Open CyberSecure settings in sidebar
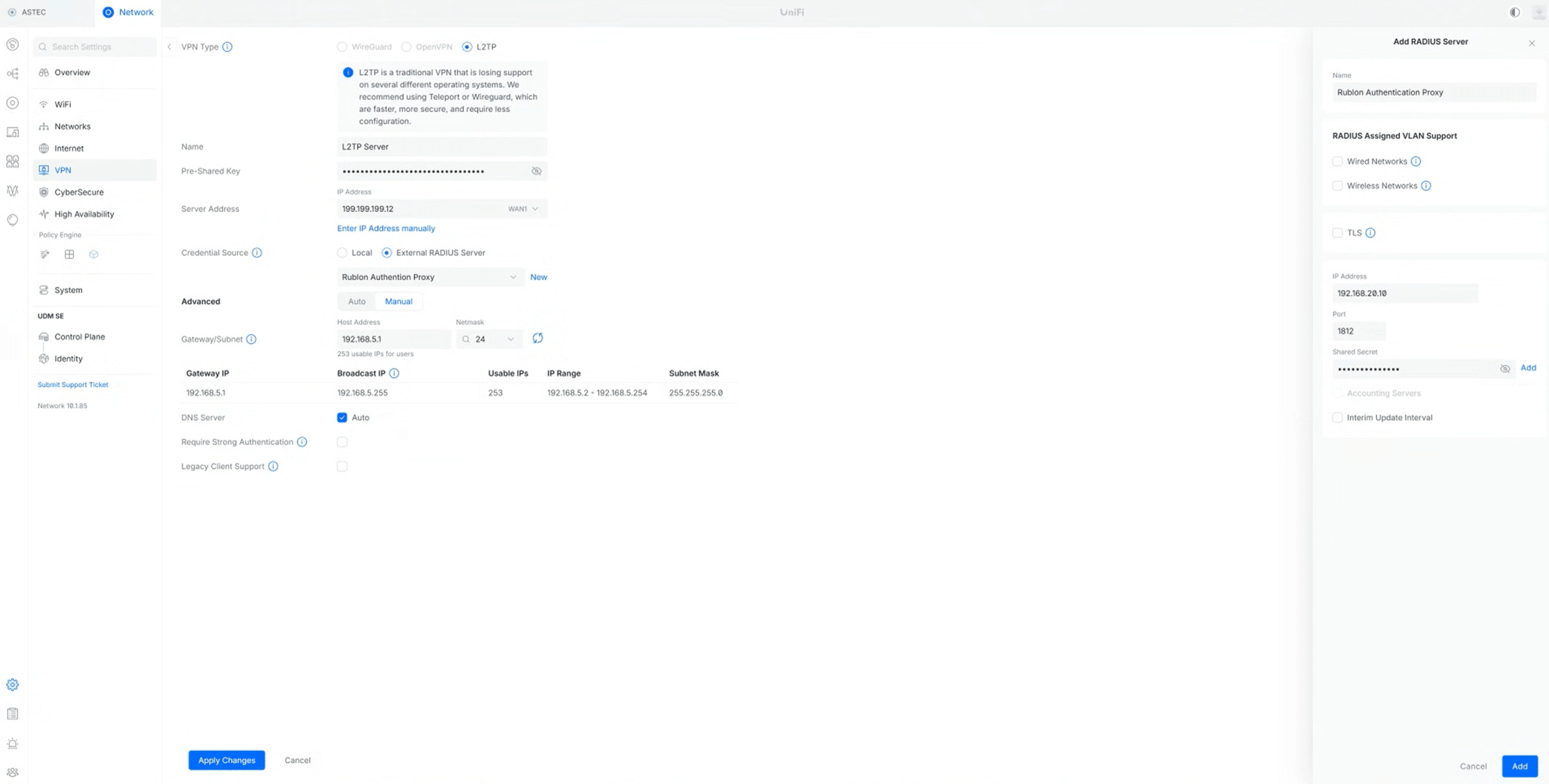Screen dimensions: 1549x784 tap(79, 192)
